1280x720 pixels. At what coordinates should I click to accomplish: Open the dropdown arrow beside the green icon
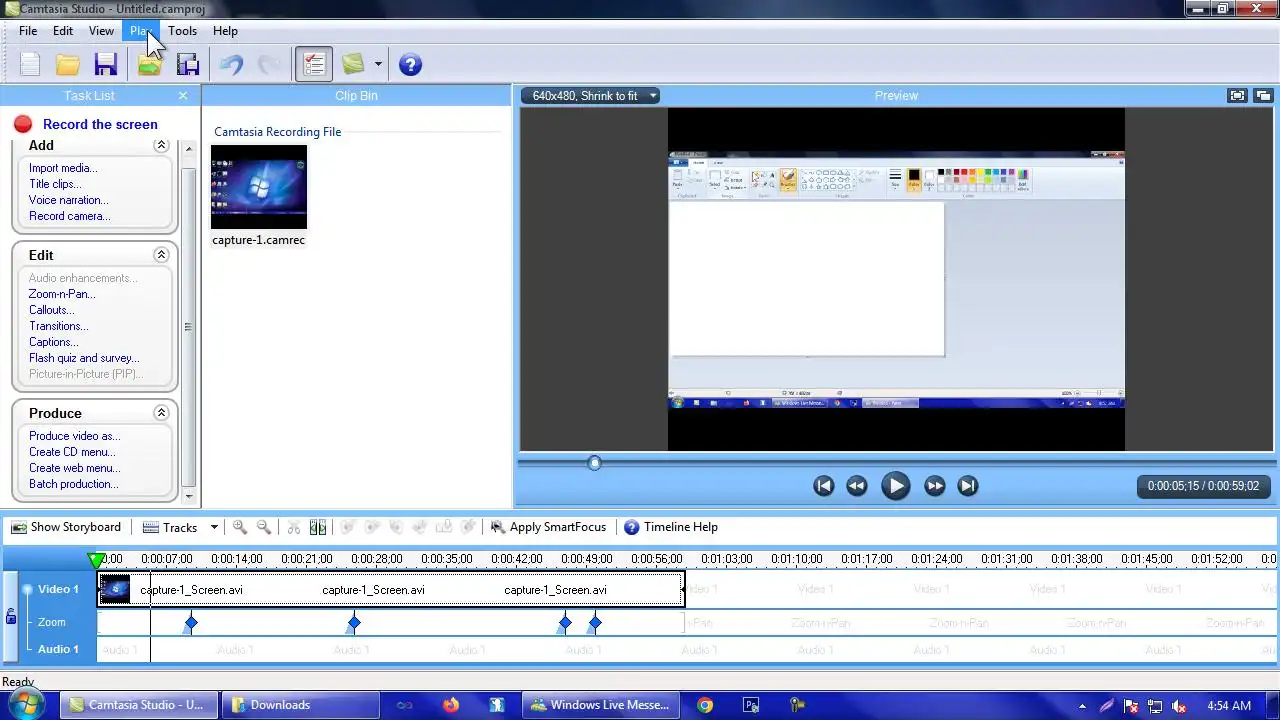(378, 65)
